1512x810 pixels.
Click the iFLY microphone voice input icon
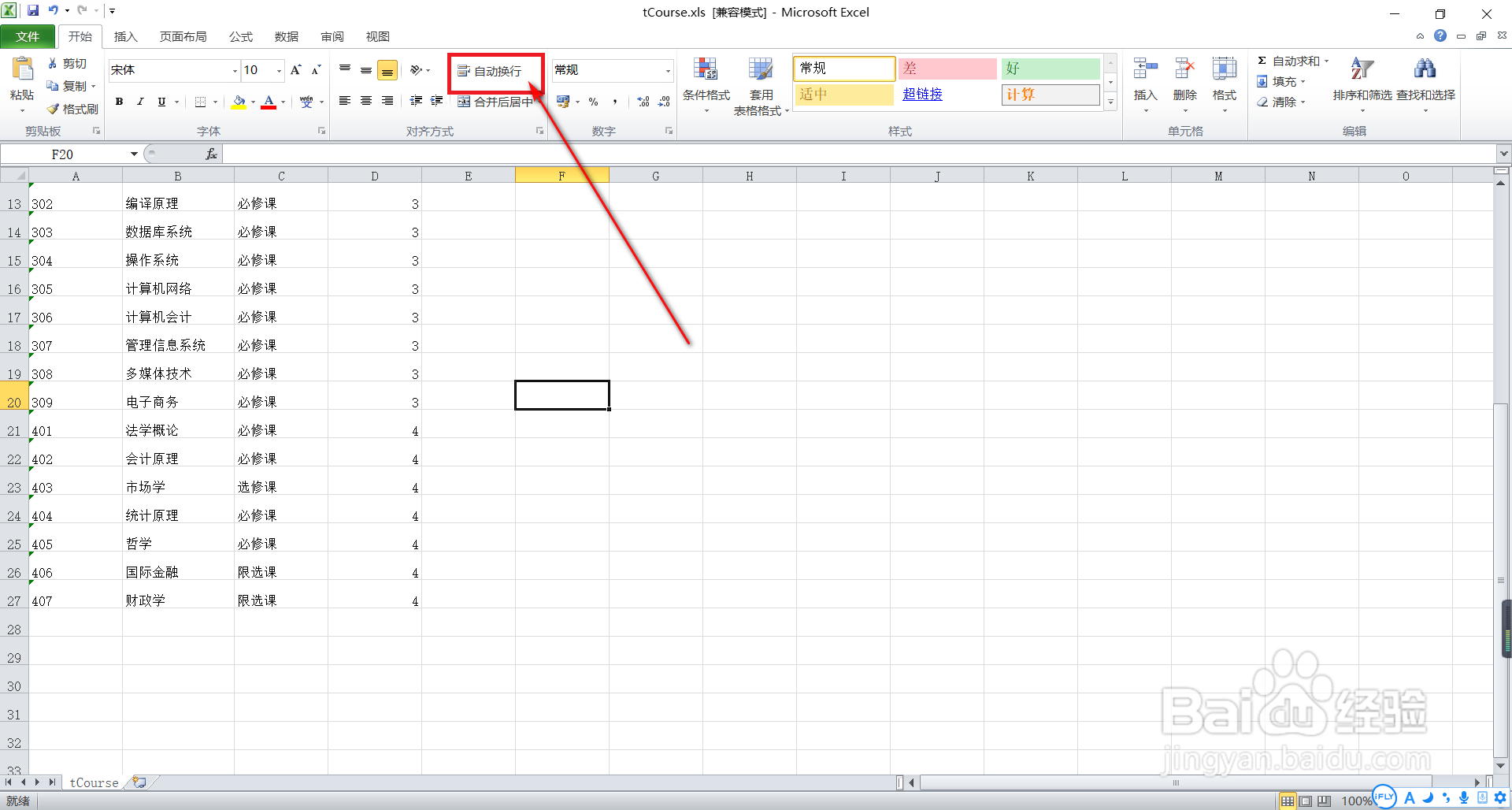coord(1464,797)
